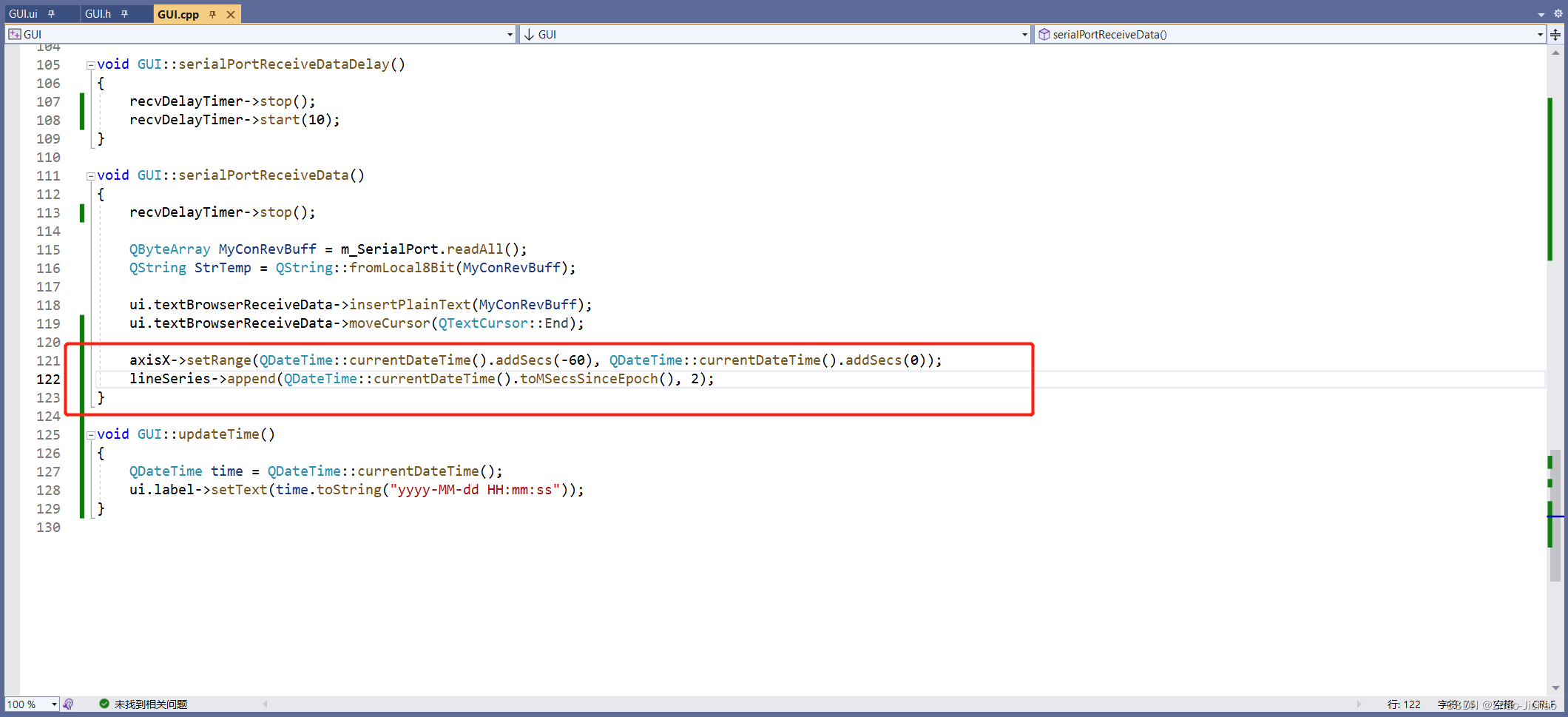Click on QTextCursor::End argument
This screenshot has height=717, width=1568.
coord(504,323)
